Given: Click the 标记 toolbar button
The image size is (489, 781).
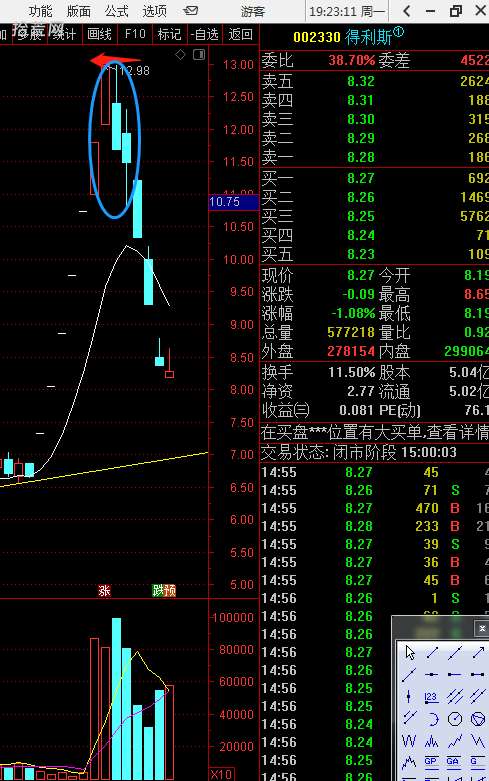Looking at the screenshot, I should coord(169,34).
